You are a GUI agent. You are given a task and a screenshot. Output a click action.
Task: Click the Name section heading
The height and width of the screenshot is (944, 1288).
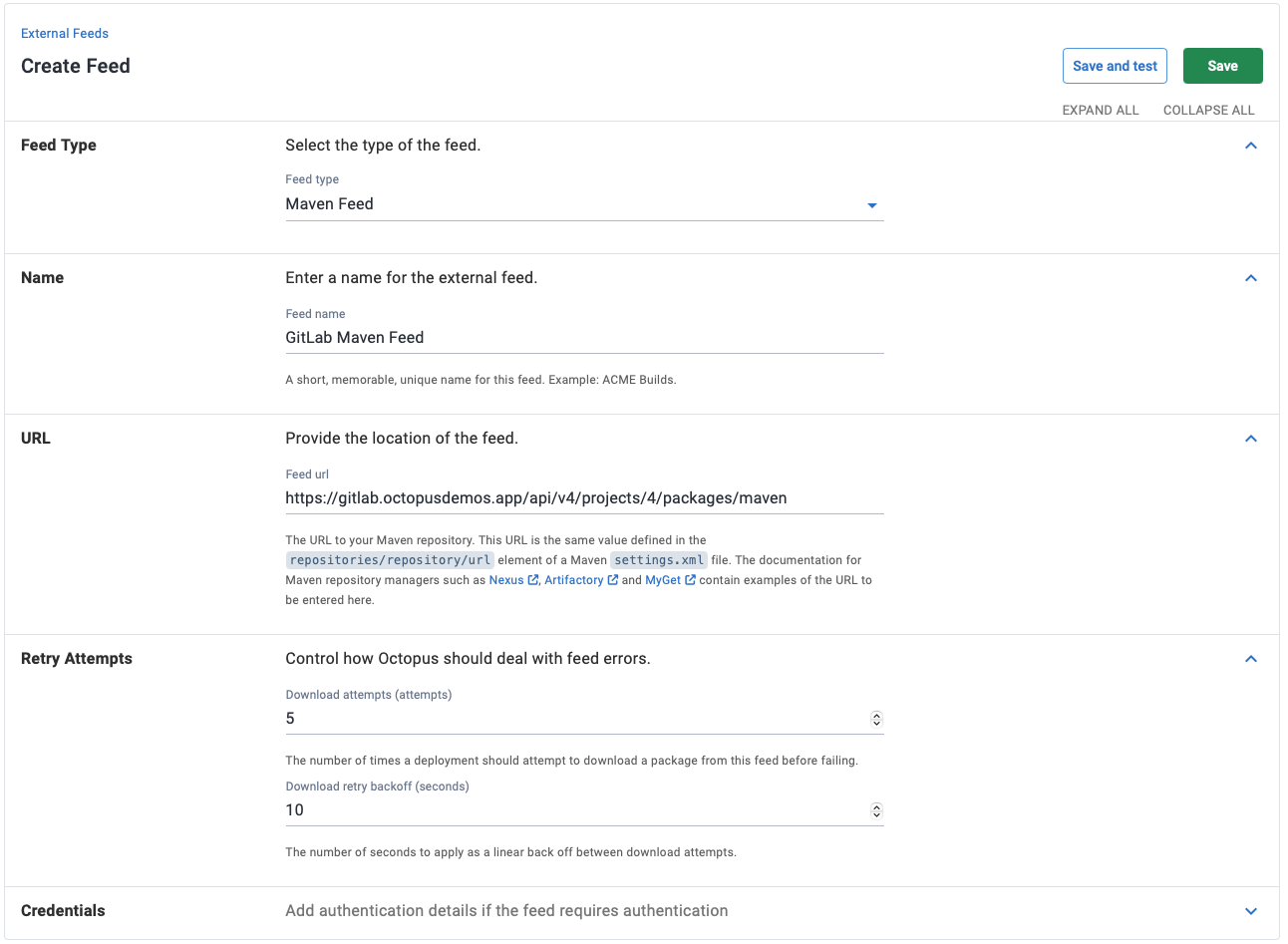click(x=42, y=277)
